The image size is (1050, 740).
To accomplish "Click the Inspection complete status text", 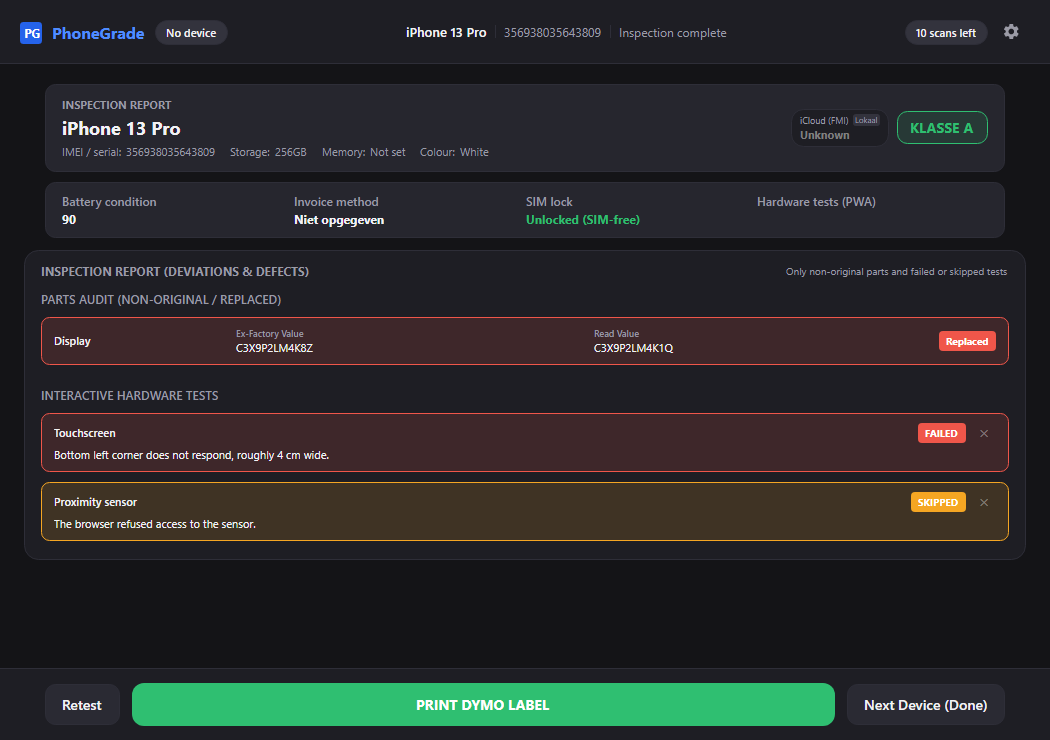I will click(x=672, y=33).
